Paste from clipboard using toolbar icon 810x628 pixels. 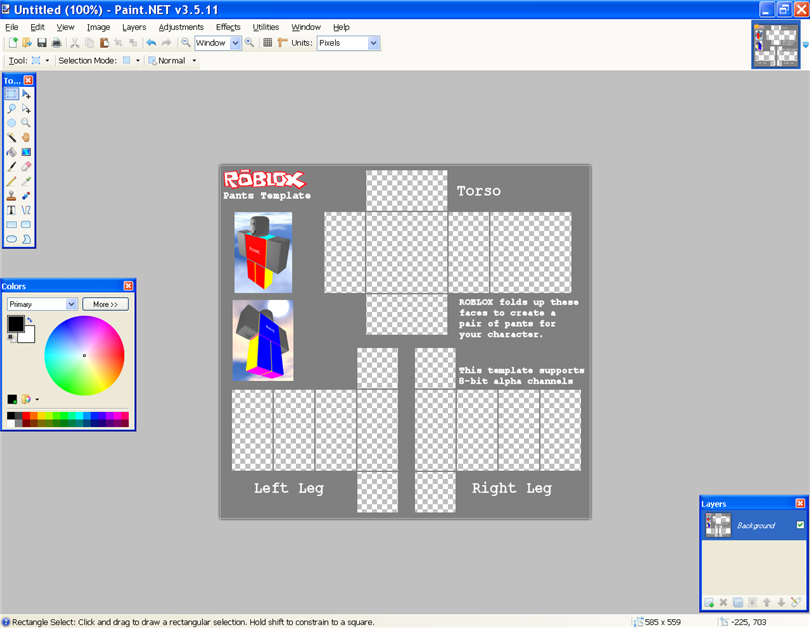[104, 43]
